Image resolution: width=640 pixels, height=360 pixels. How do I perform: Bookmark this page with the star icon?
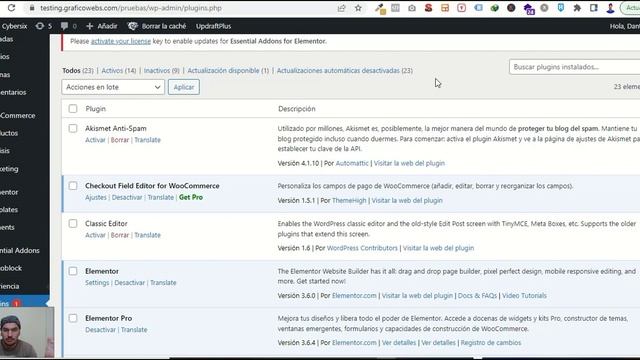(x=358, y=8)
